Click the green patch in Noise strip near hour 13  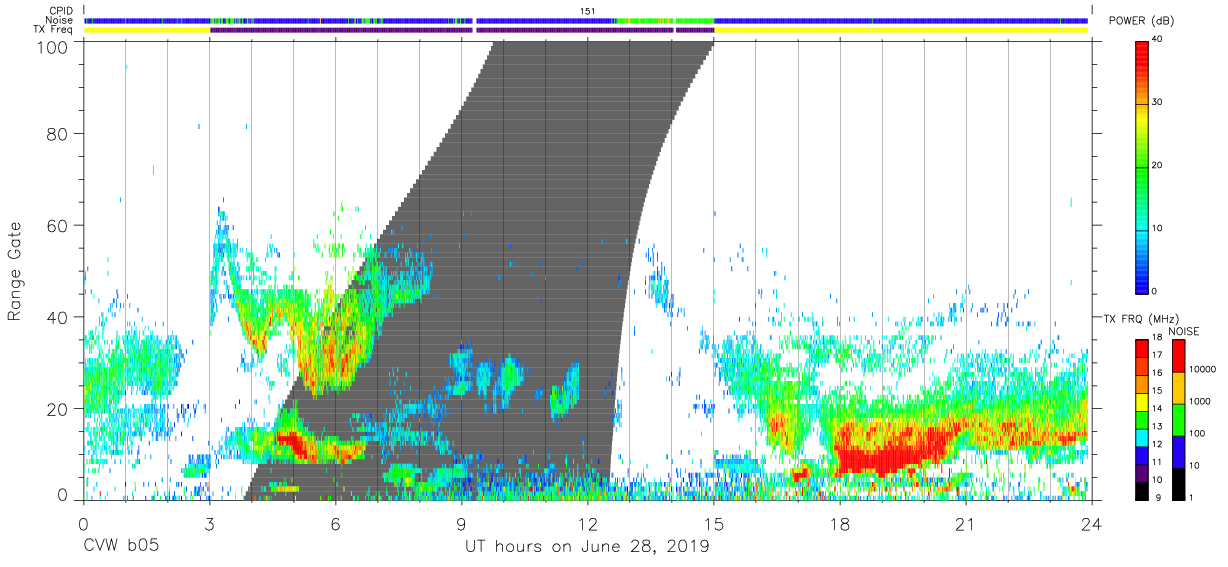click(x=643, y=20)
